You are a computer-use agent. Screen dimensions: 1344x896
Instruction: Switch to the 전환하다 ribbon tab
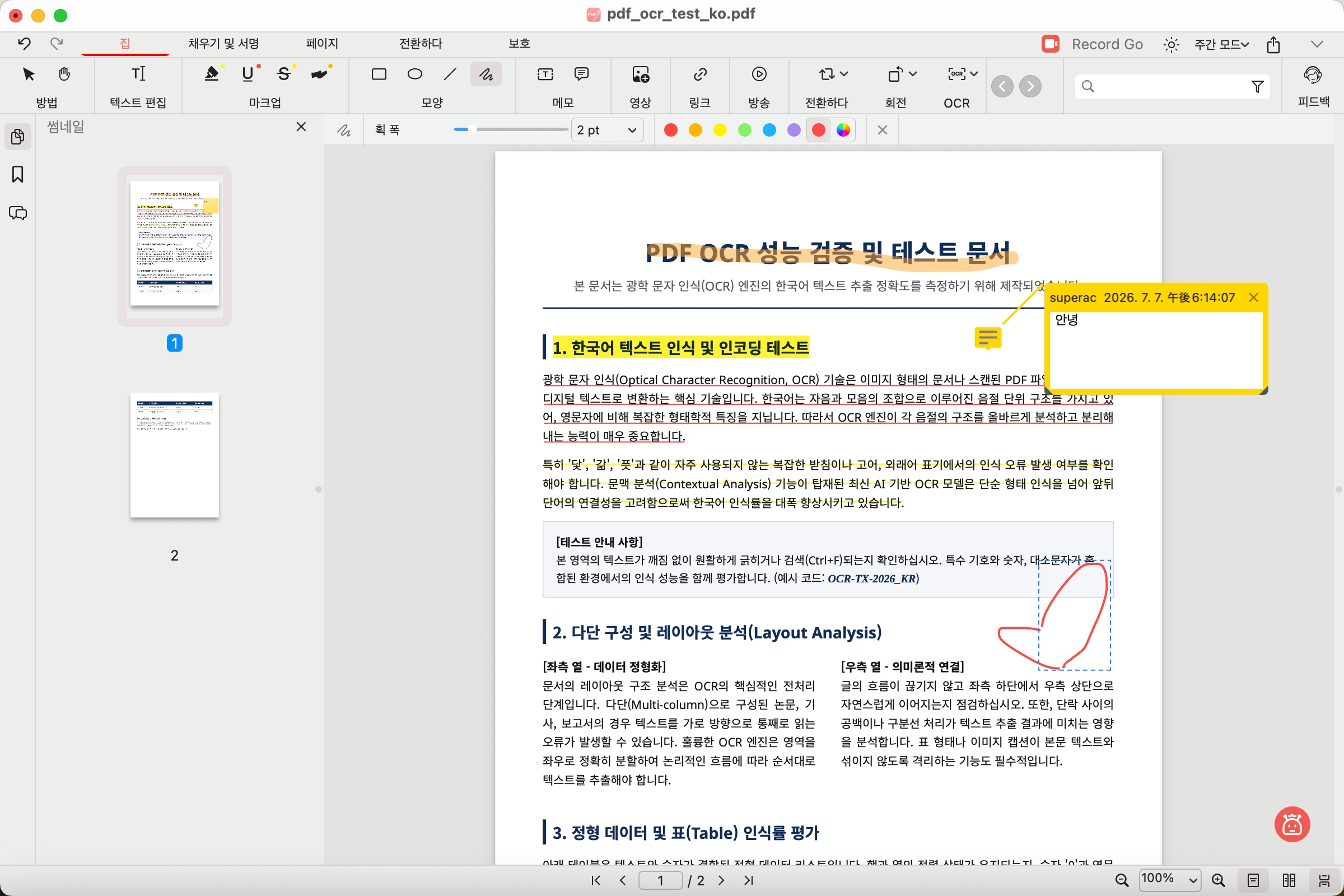421,44
